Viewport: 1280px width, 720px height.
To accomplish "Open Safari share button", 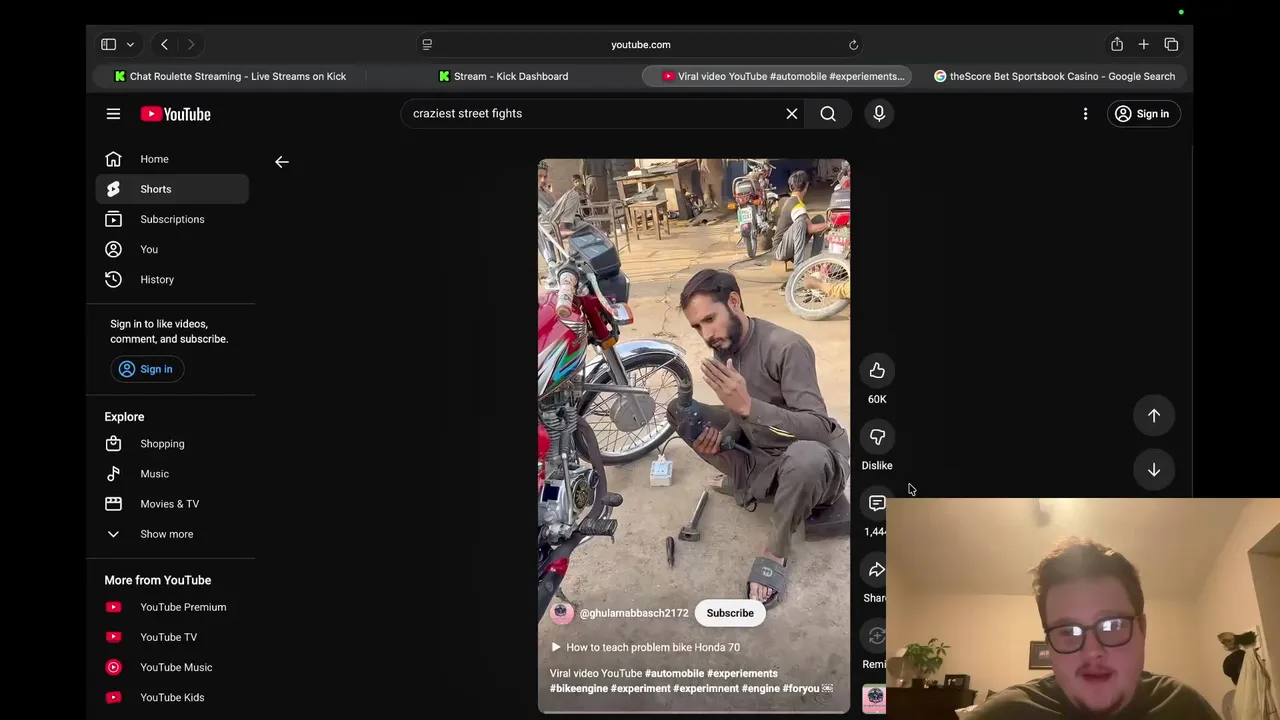I will click(1117, 45).
